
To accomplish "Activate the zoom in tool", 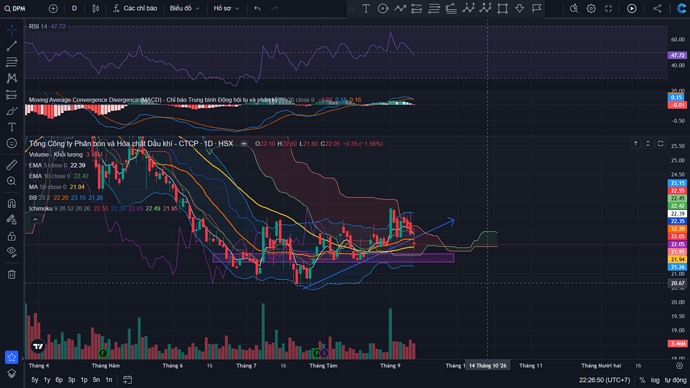I will pos(12,181).
